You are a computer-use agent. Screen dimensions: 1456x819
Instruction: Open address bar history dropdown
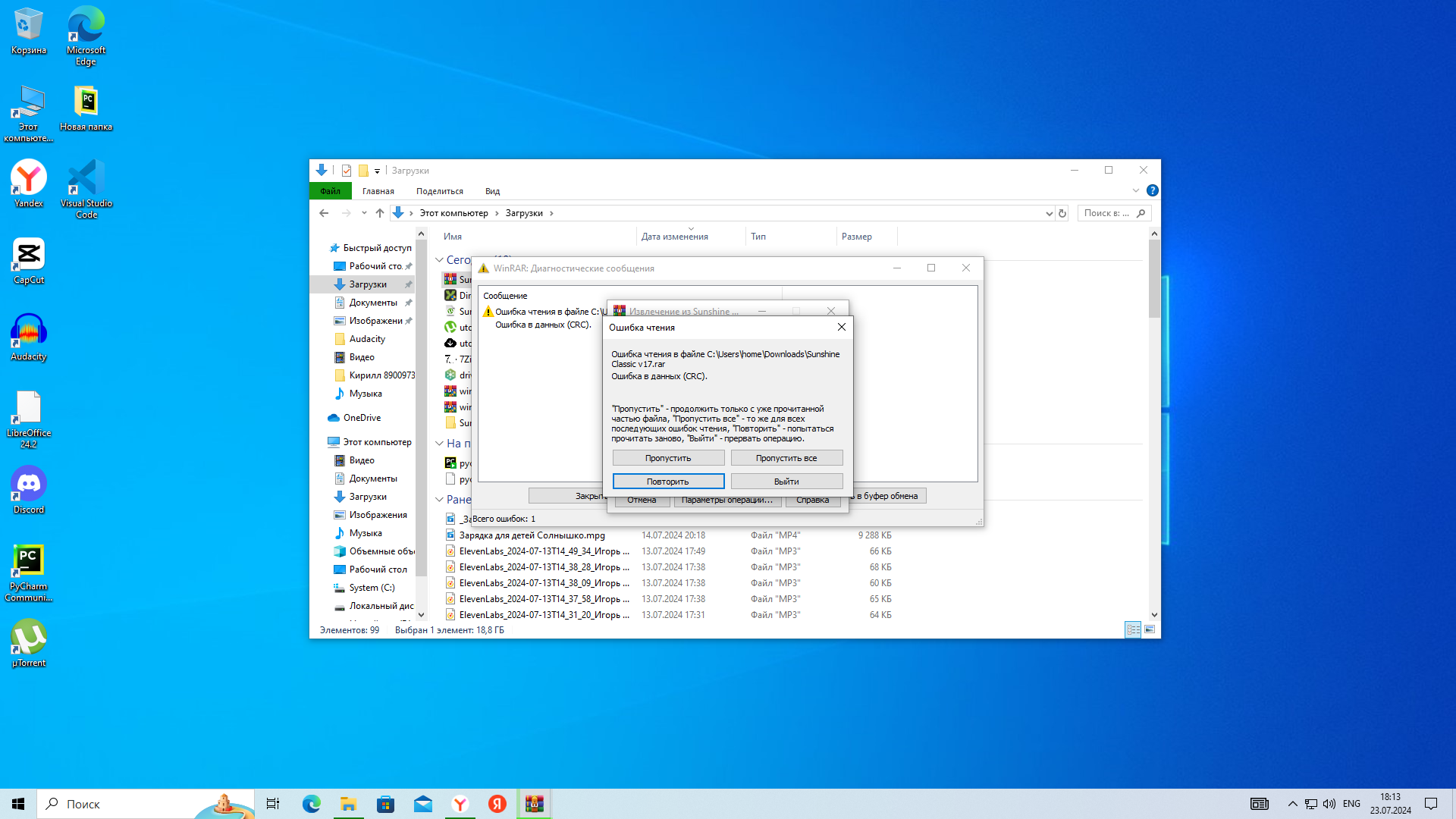(x=1049, y=213)
